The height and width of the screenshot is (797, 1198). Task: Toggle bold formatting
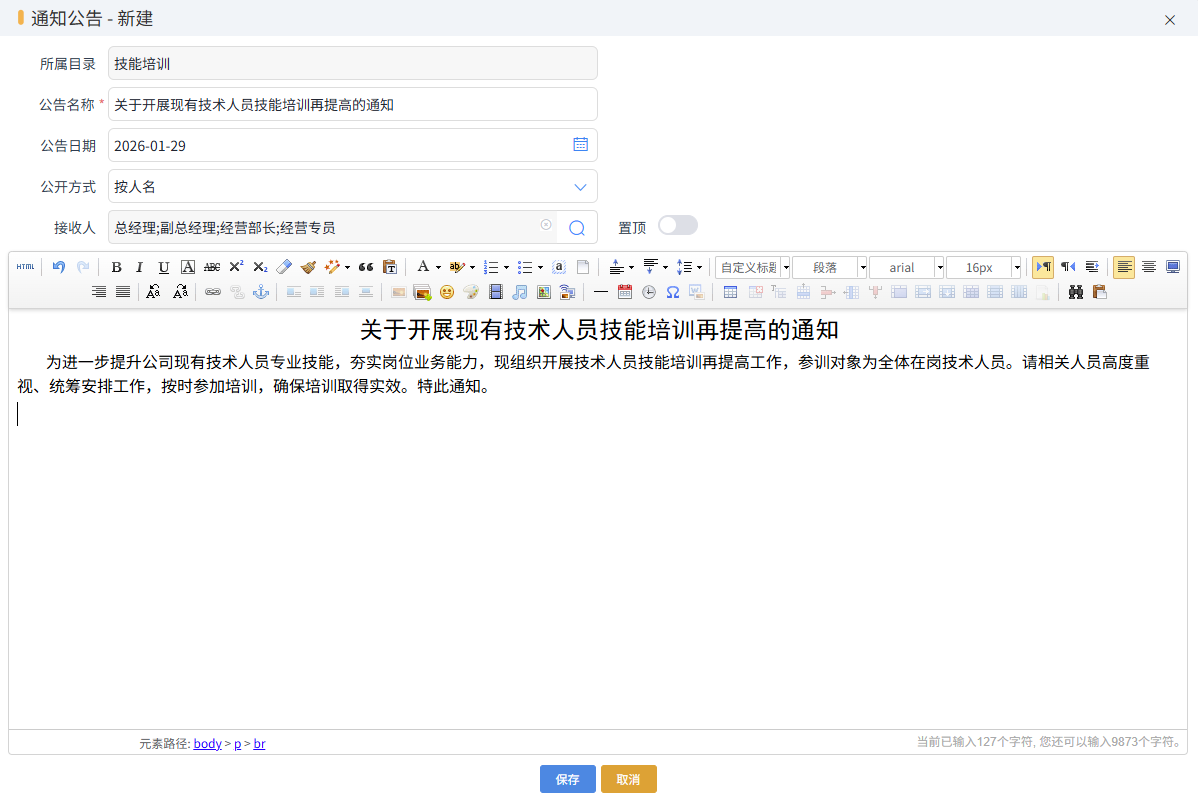pyautogui.click(x=116, y=267)
